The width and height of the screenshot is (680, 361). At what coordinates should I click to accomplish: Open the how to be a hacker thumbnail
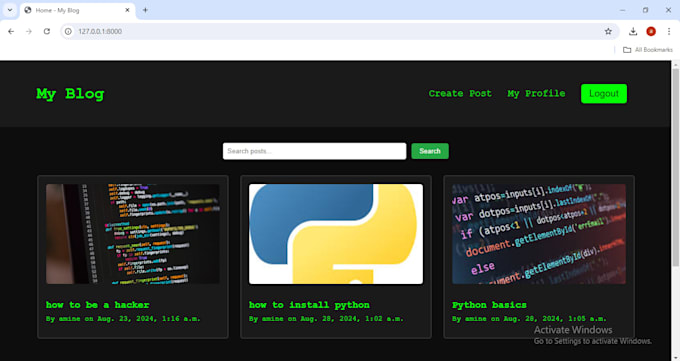(133, 234)
